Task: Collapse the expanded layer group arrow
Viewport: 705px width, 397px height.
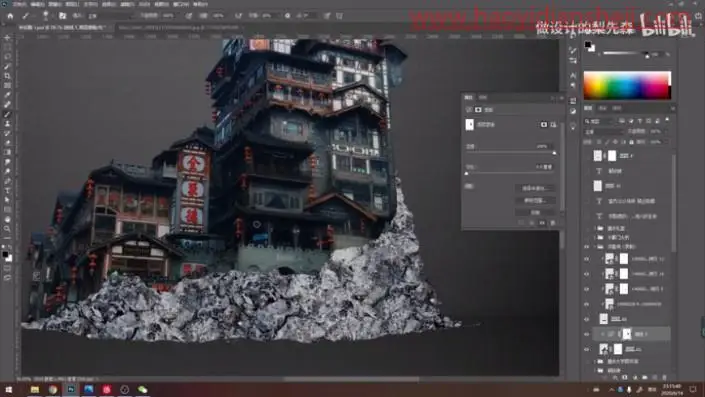Action: coord(594,247)
